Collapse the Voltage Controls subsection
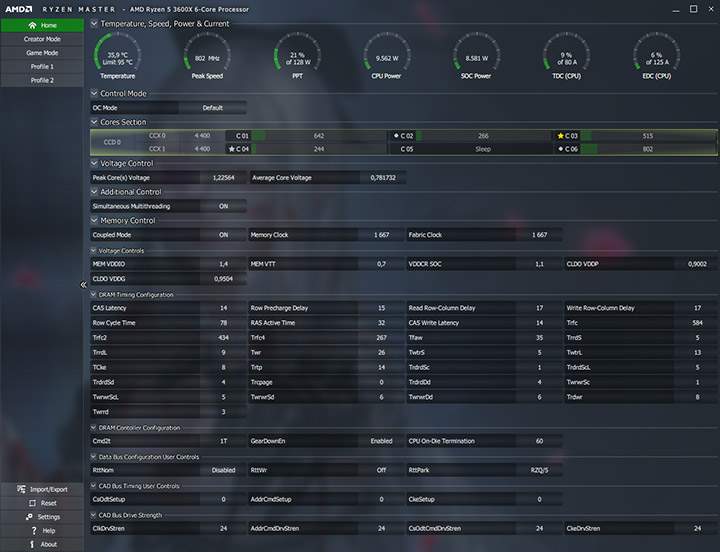 click(94, 251)
